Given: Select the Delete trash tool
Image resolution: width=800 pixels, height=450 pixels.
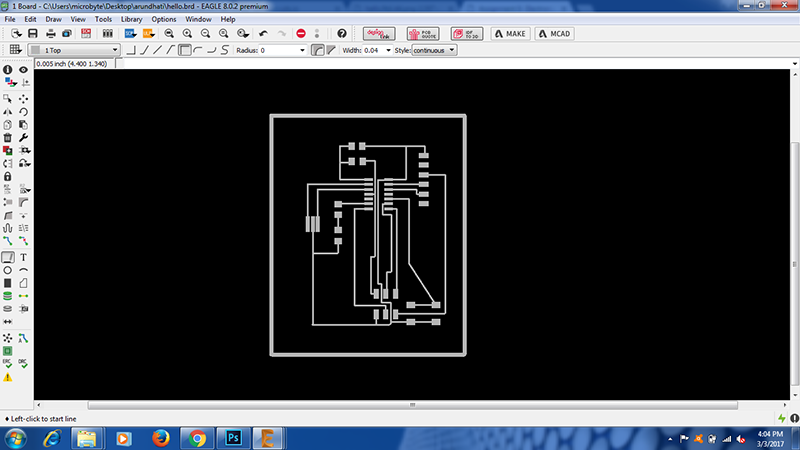Looking at the screenshot, I should (8, 138).
